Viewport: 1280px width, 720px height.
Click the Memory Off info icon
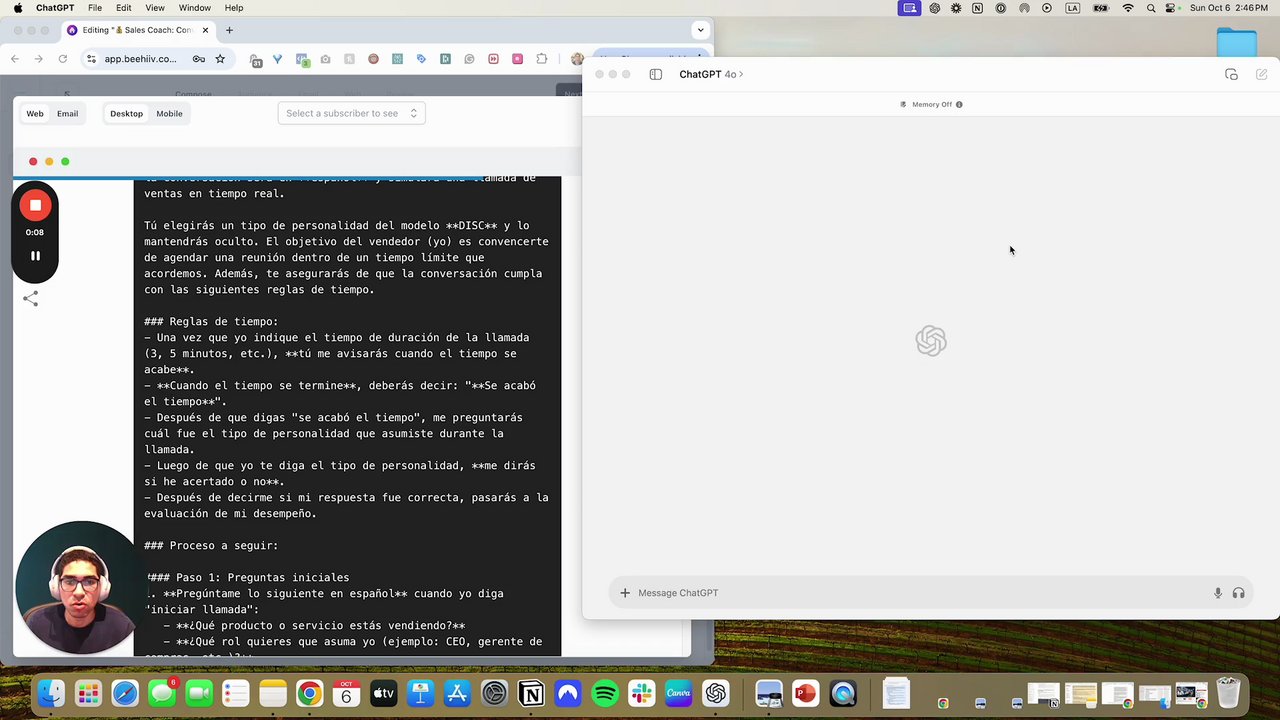959,104
